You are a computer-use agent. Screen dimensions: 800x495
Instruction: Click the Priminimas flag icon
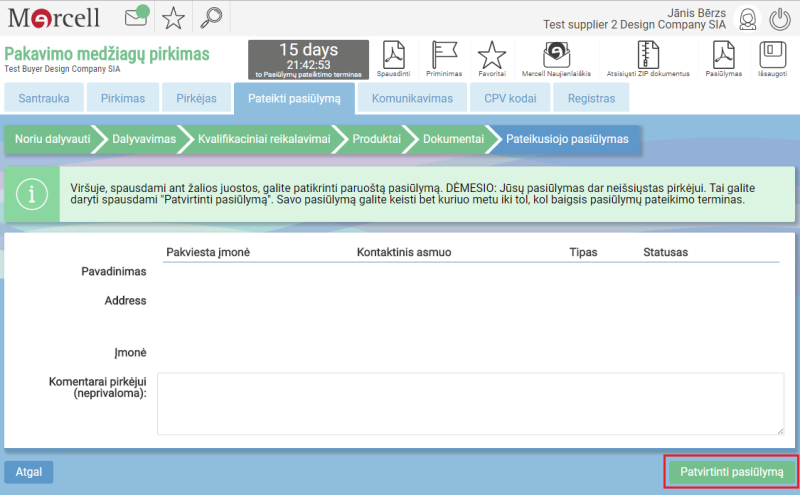[443, 55]
